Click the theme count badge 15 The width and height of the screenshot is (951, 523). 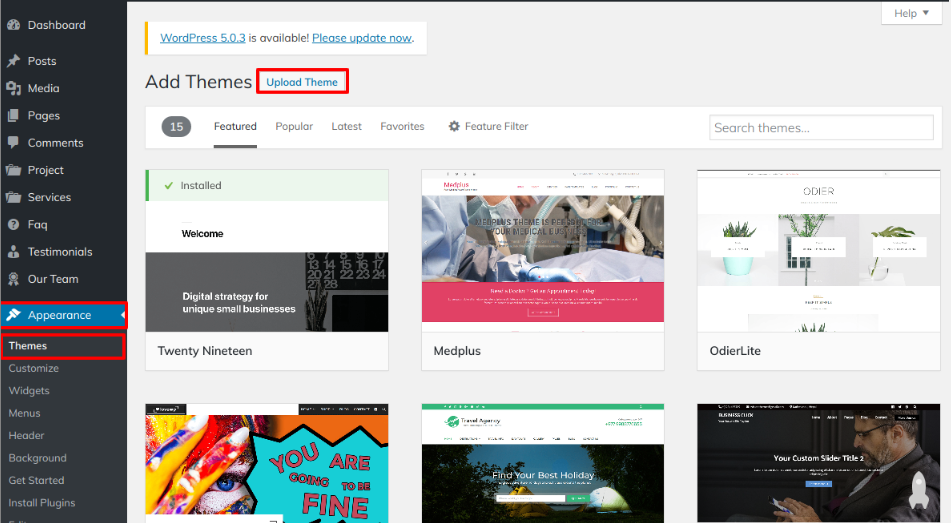(x=176, y=126)
